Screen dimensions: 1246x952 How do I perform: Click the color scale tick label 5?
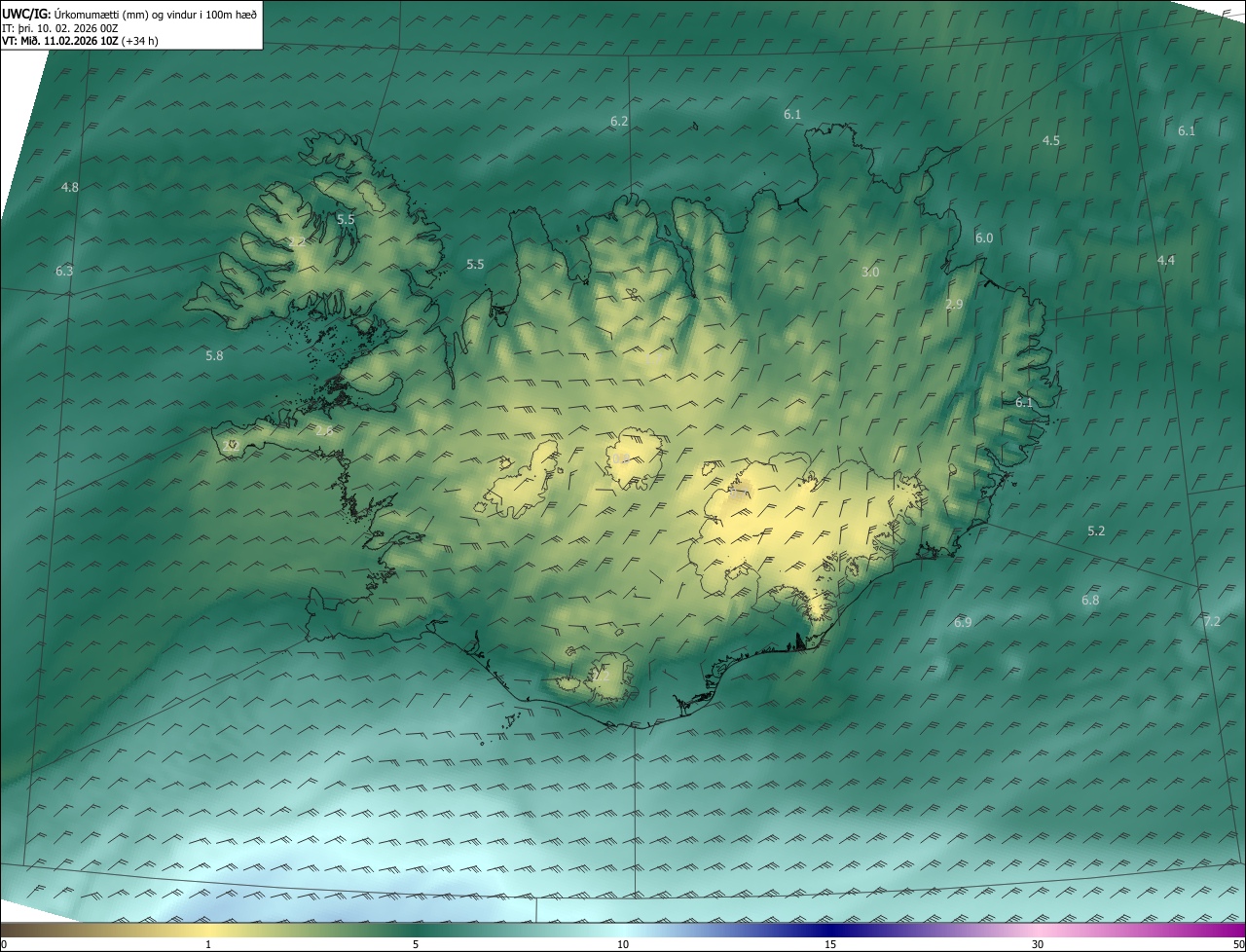click(x=416, y=944)
